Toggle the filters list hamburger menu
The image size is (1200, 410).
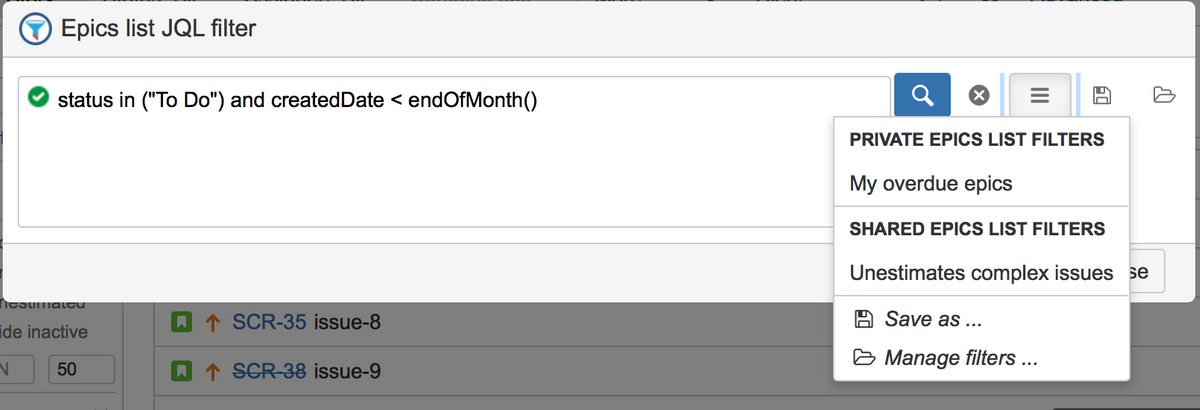click(1040, 96)
